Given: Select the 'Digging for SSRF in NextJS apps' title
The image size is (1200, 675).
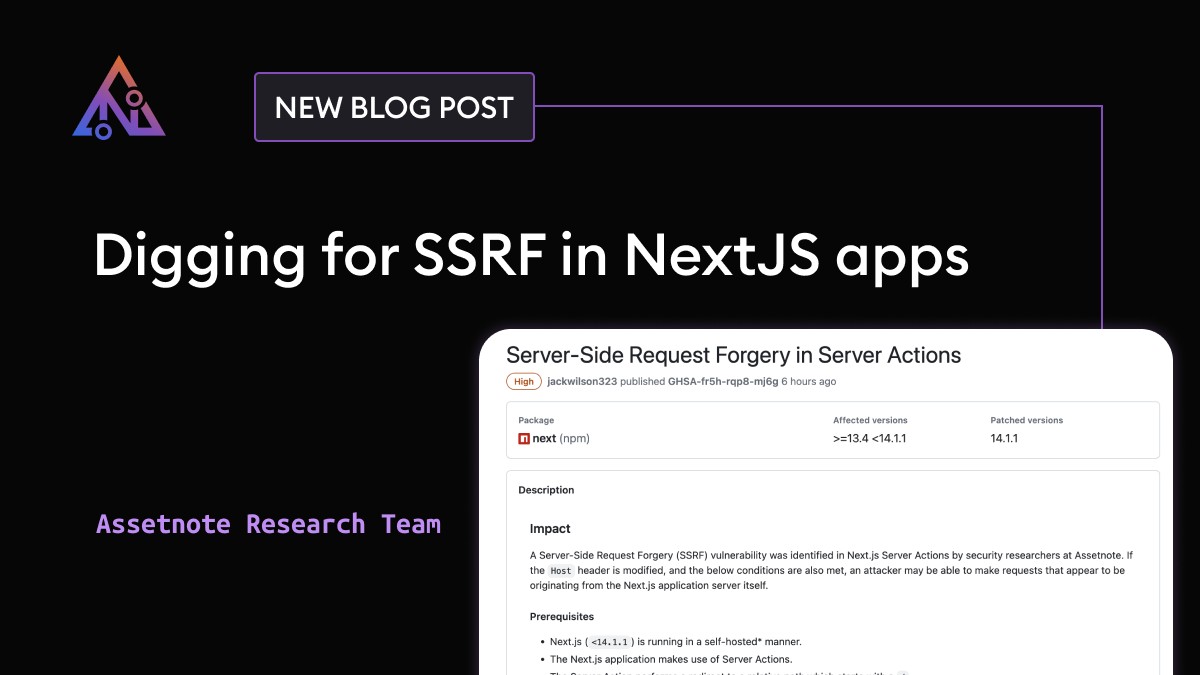Looking at the screenshot, I should [x=531, y=257].
